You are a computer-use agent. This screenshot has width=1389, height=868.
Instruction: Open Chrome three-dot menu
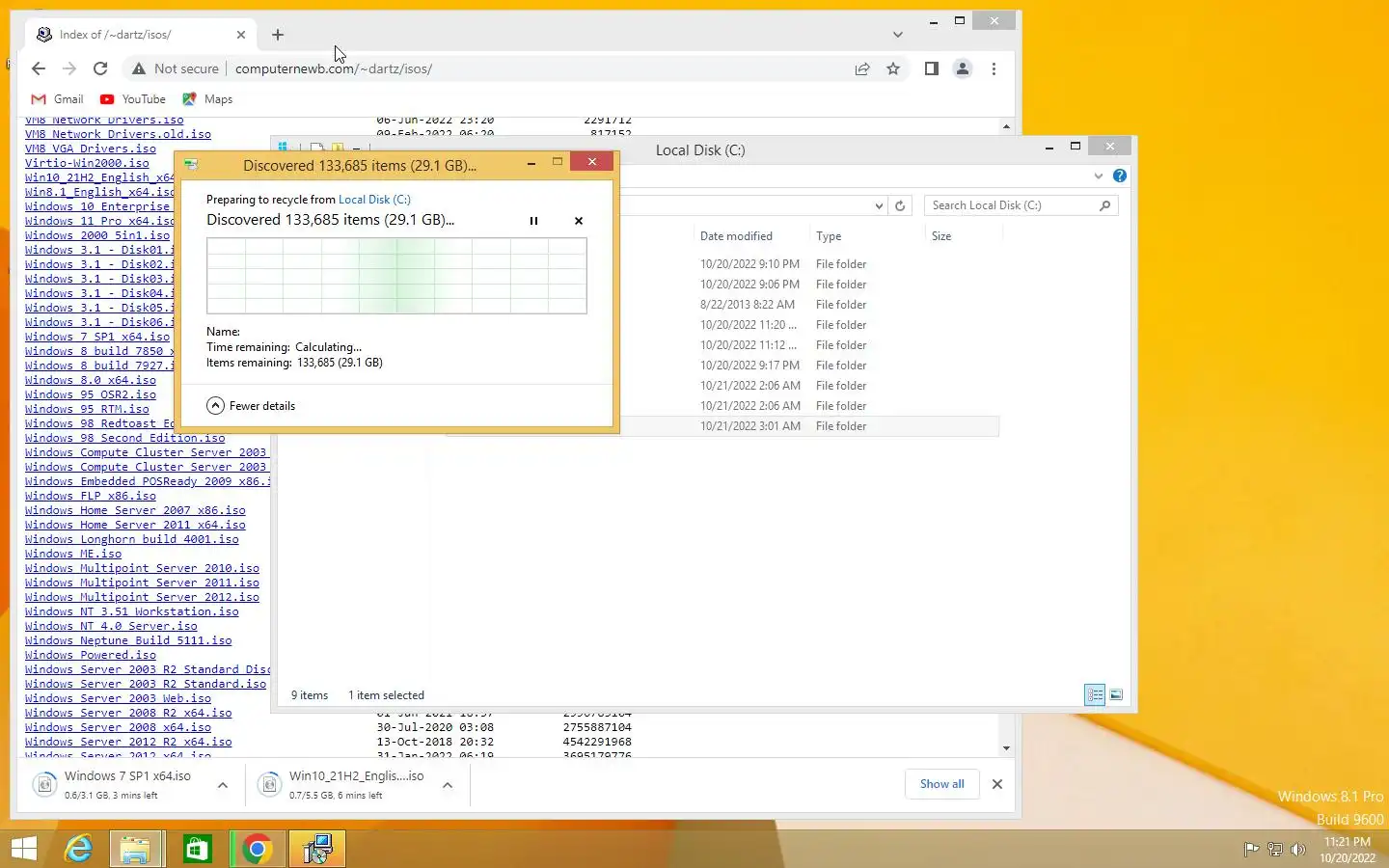coord(994,68)
